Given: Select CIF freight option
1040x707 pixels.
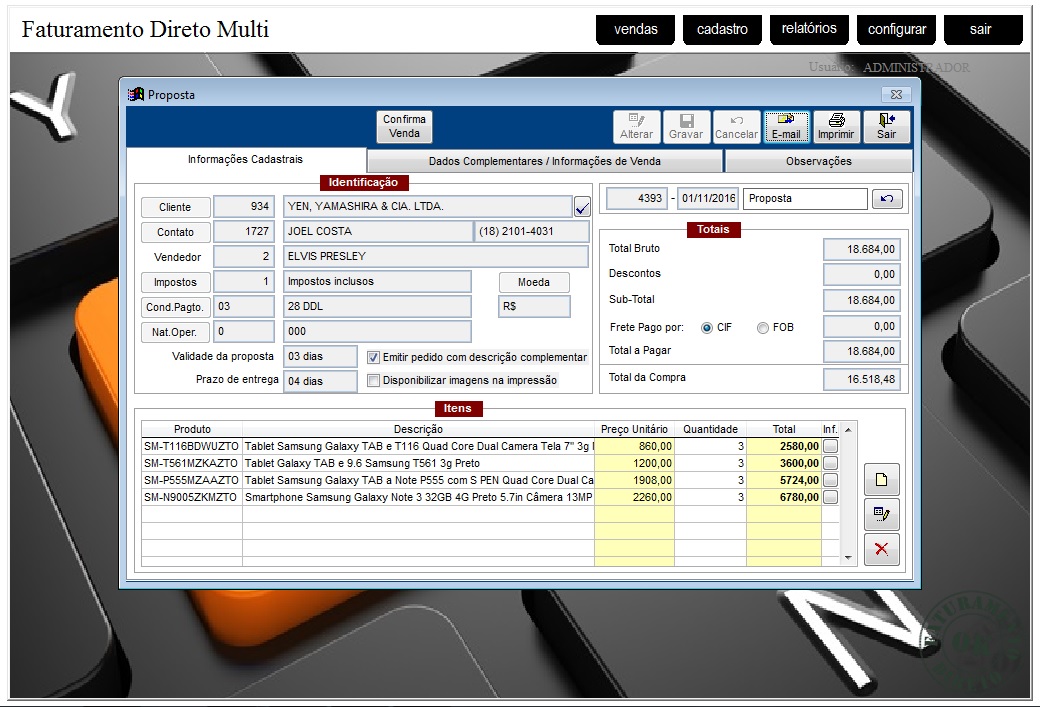Looking at the screenshot, I should click(x=707, y=327).
